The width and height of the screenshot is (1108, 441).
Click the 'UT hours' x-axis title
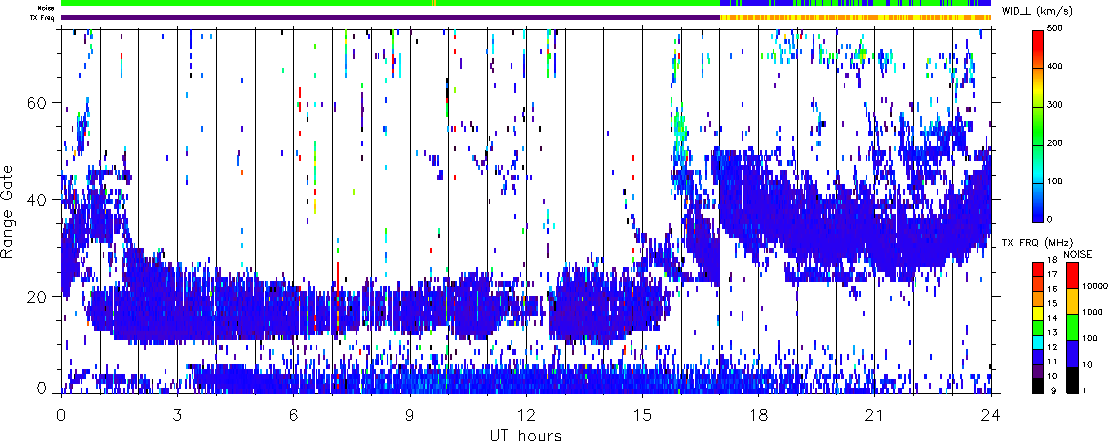click(526, 434)
